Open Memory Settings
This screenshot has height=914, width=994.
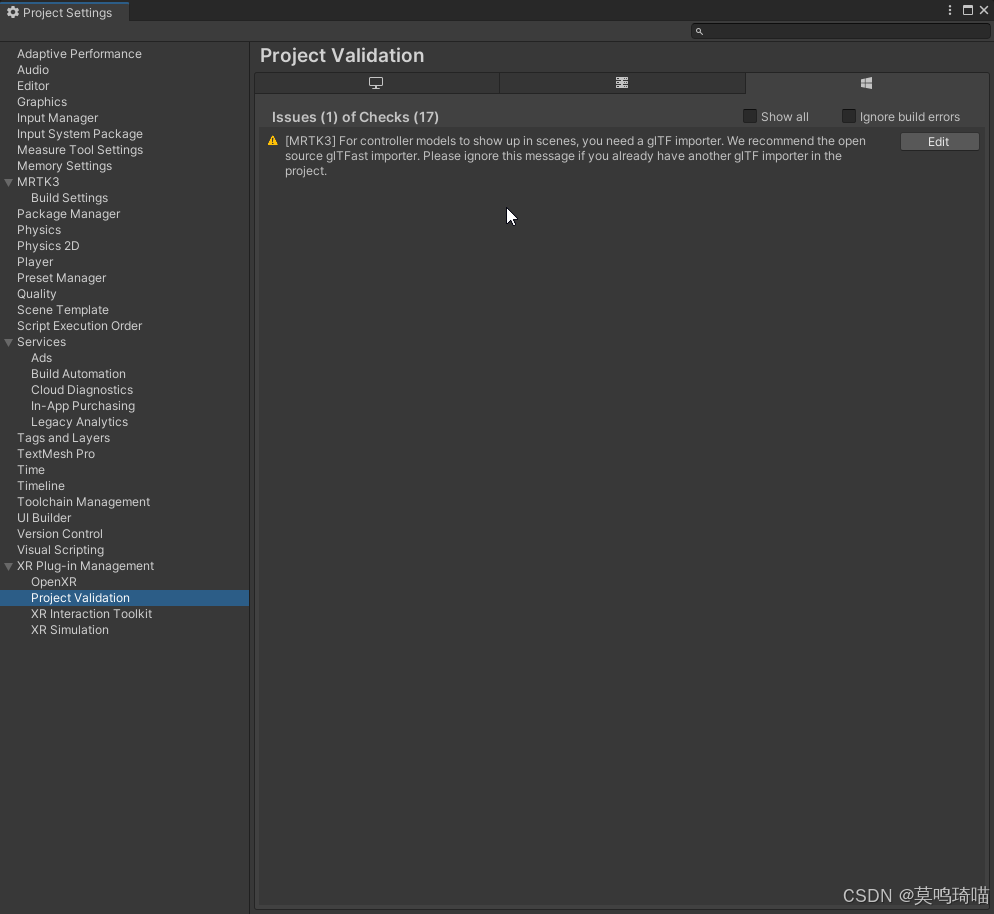click(x=65, y=165)
